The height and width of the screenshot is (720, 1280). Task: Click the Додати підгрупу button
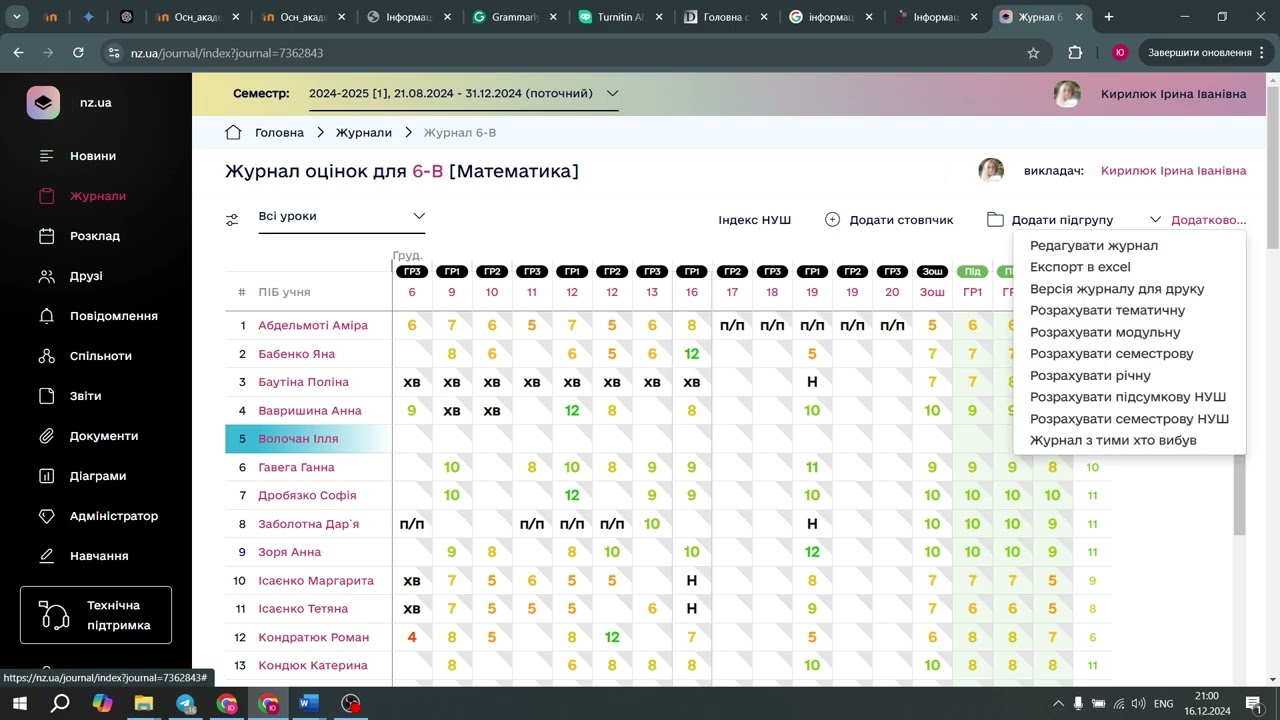1050,220
